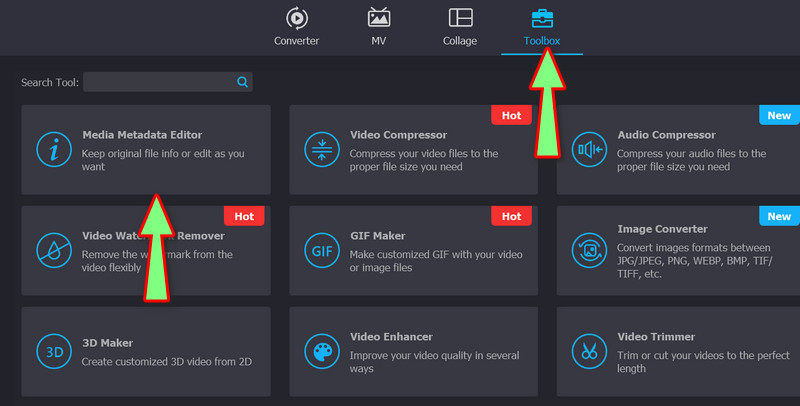The width and height of the screenshot is (800, 406).
Task: Click the Media Metadata Editor info icon
Action: point(52,150)
